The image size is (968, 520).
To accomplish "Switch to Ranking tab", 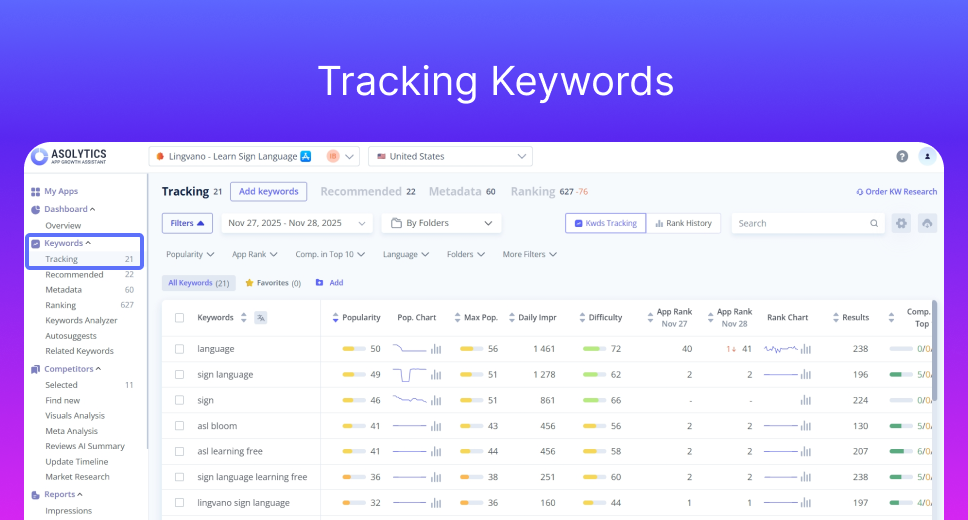I will point(549,191).
